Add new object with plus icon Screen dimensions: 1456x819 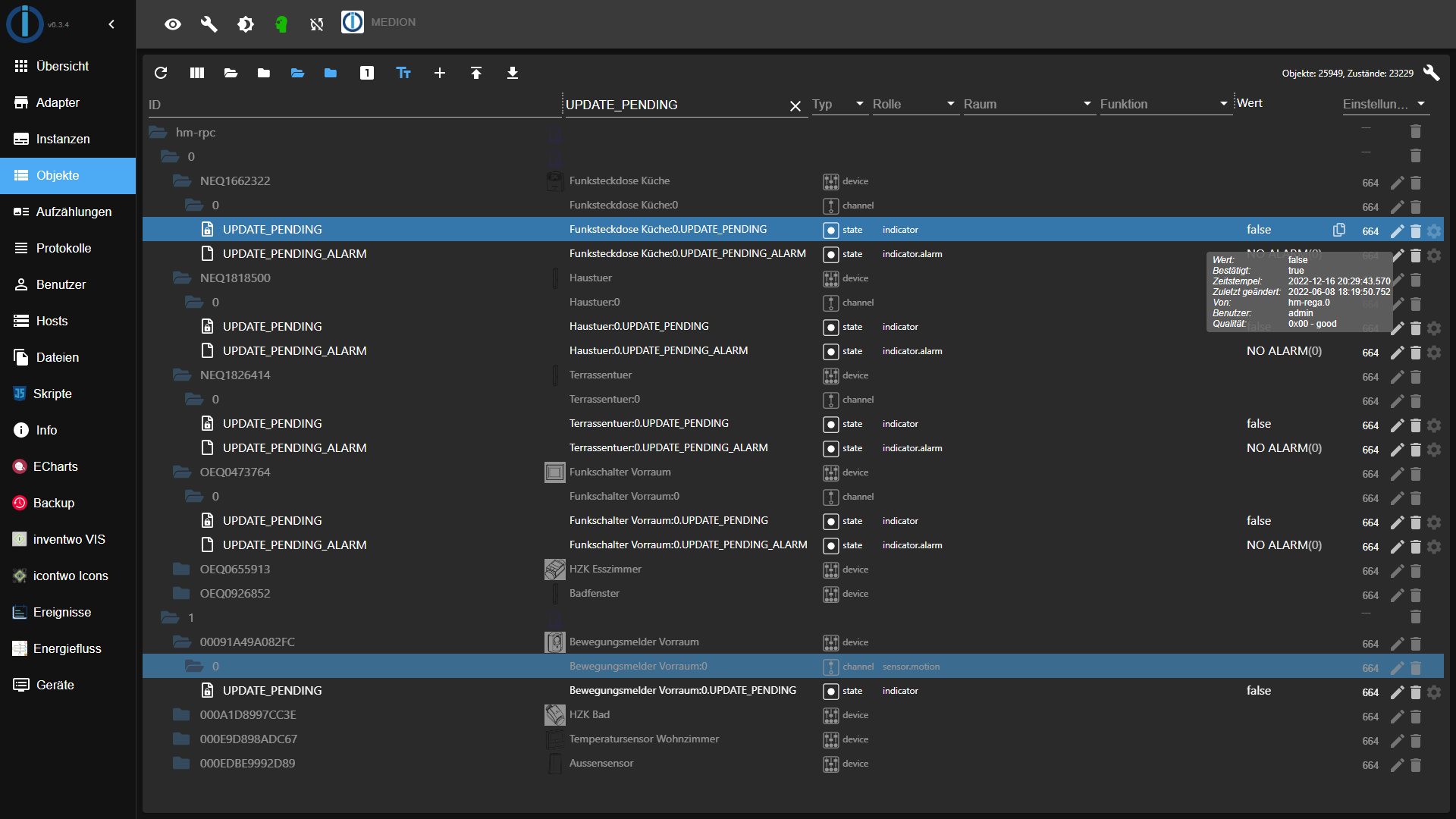click(x=440, y=73)
